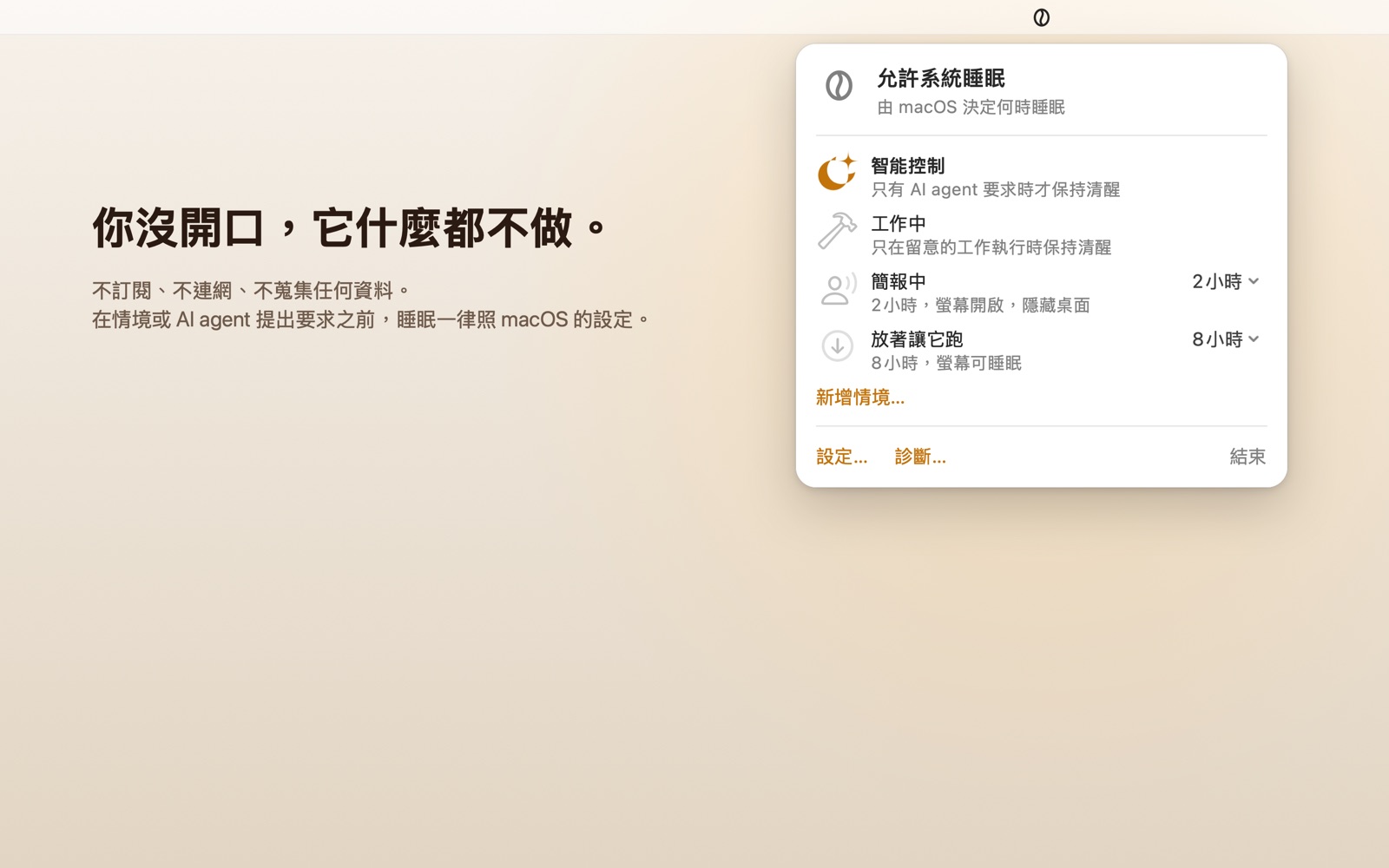Click the 允許系統睡眠 status title

tap(941, 78)
